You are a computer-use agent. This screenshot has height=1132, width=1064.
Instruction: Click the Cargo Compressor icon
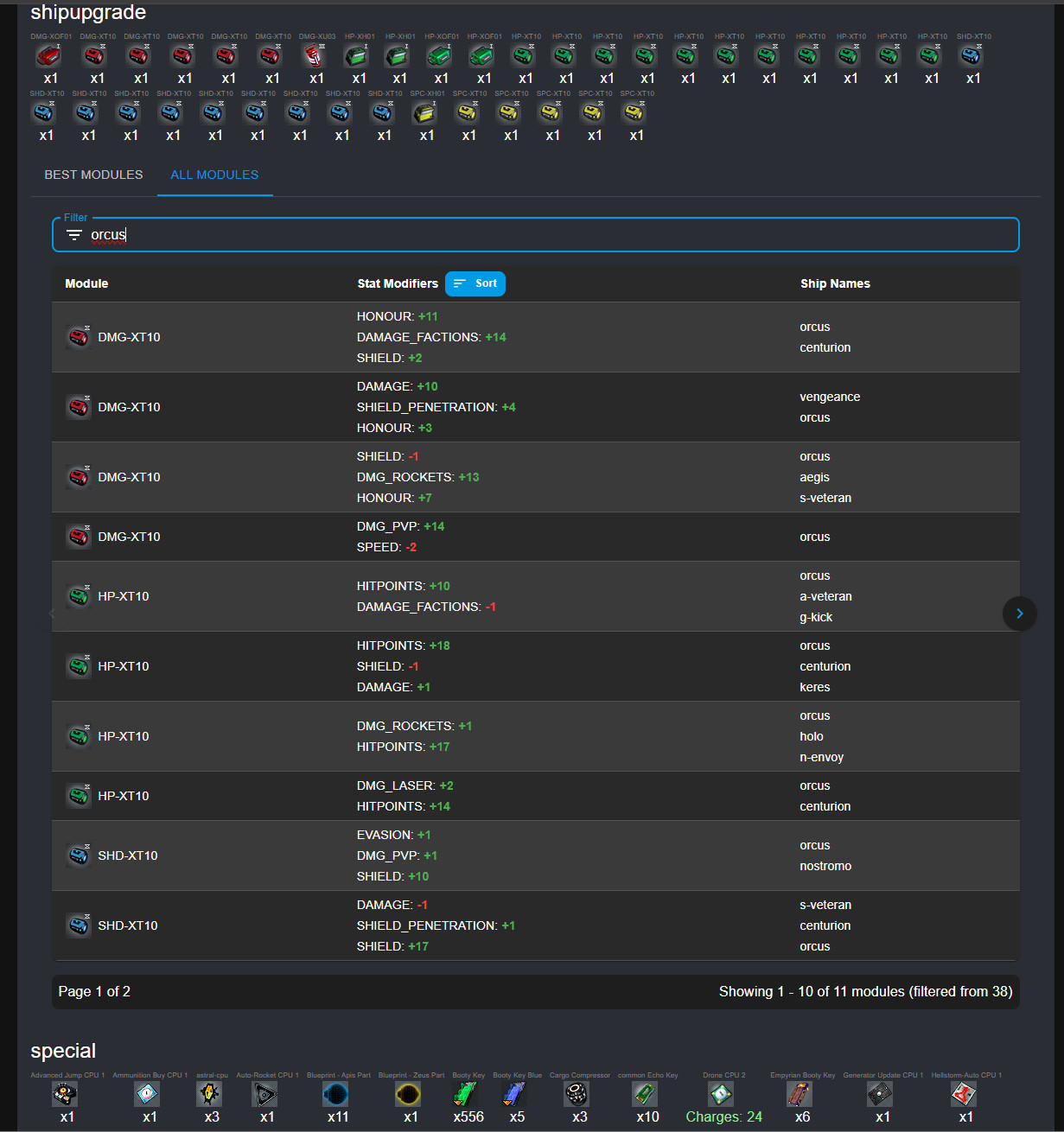(x=577, y=1094)
